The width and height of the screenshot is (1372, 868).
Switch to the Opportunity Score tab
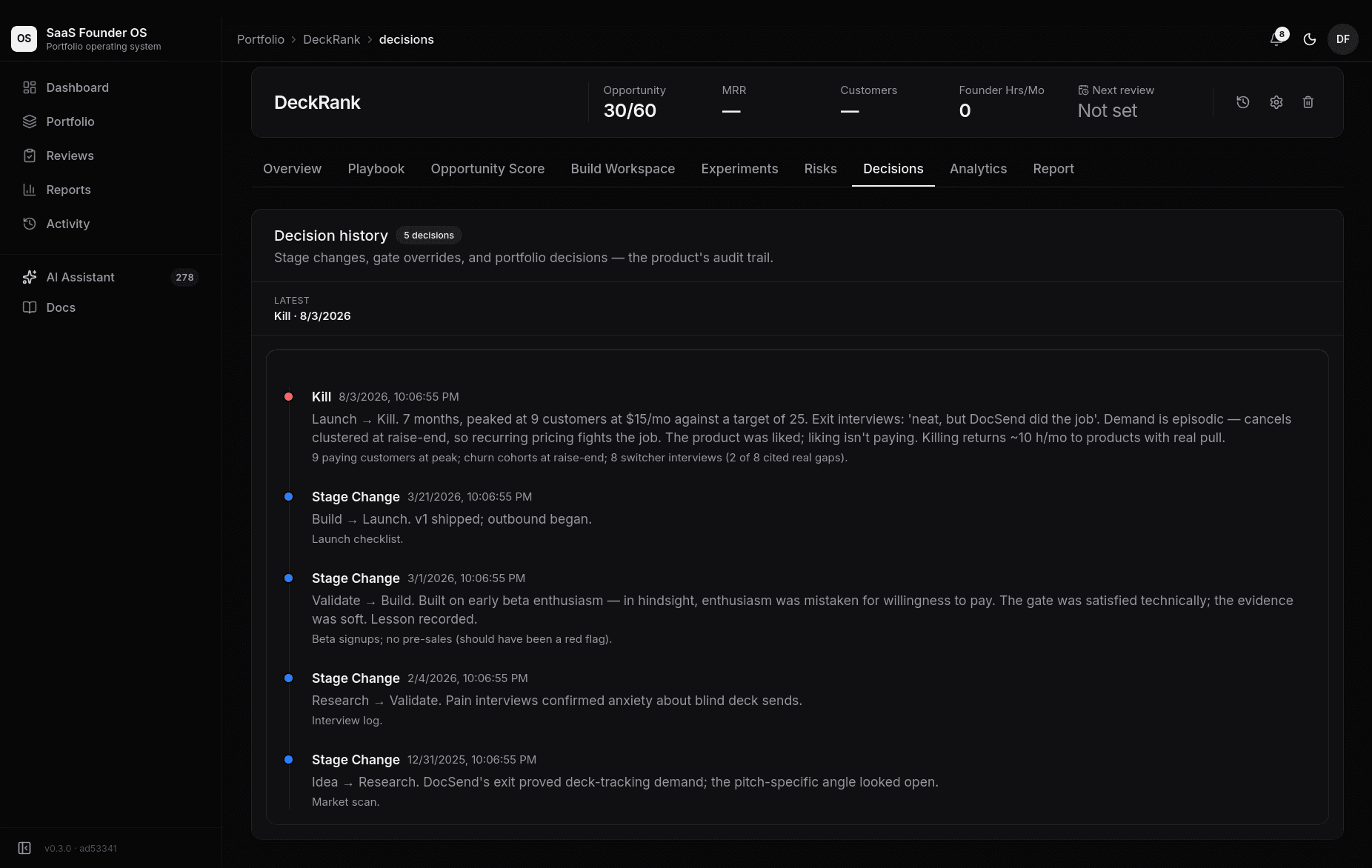[x=487, y=169]
